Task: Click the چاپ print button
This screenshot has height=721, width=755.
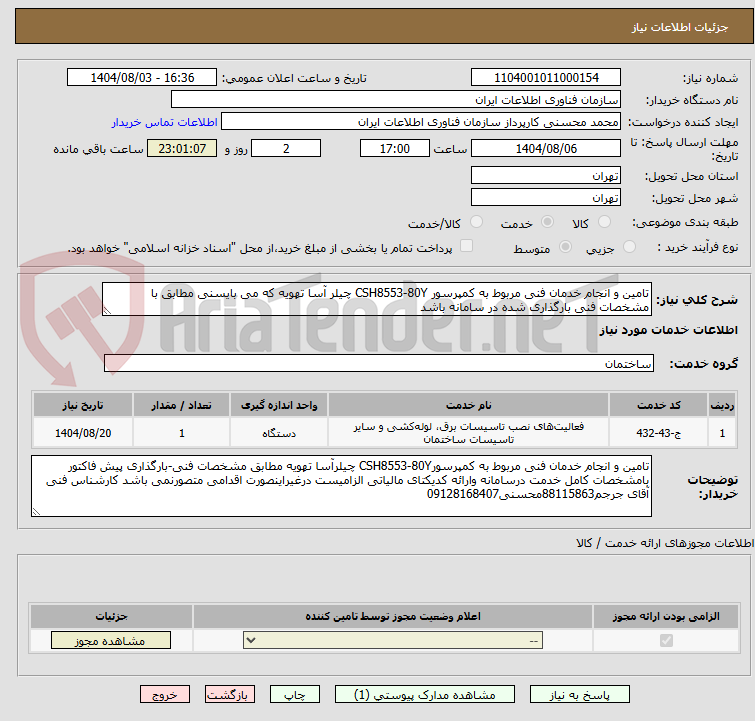Action: point(294,695)
